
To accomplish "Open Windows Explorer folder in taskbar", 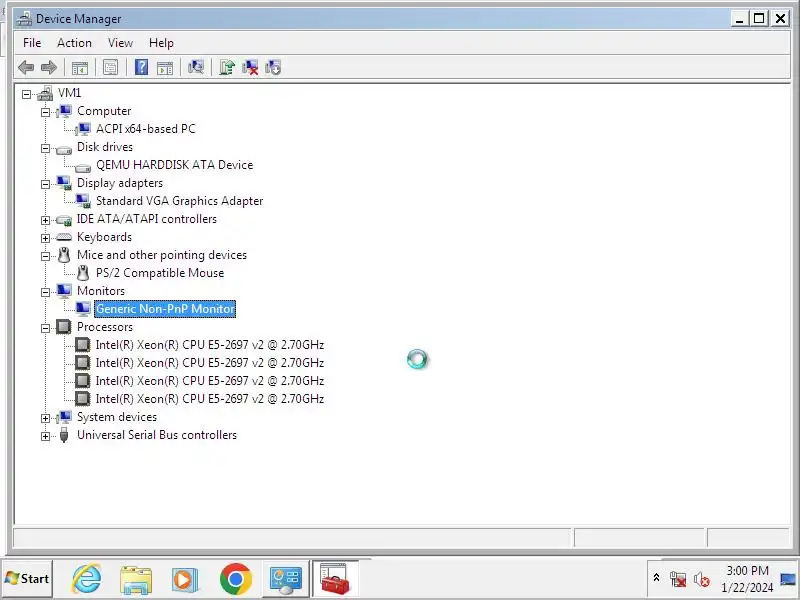I will tap(136, 580).
